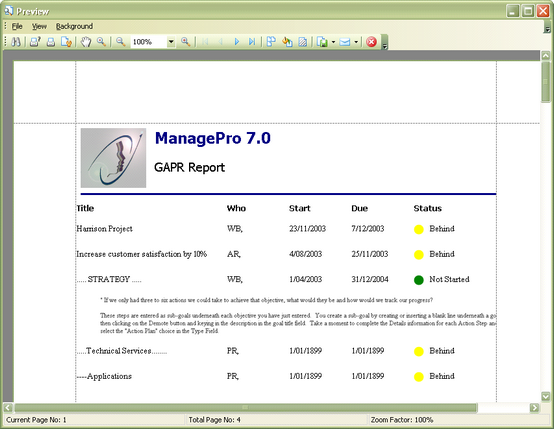Click start date '23/11/2003'
This screenshot has height=429, width=554.
pos(307,229)
